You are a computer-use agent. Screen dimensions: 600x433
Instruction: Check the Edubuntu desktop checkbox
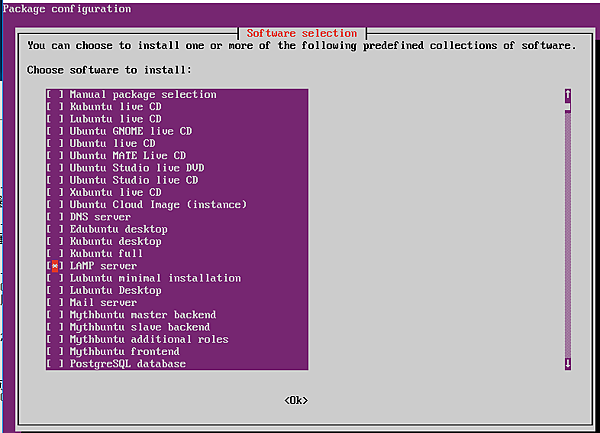pyautogui.click(x=55, y=229)
